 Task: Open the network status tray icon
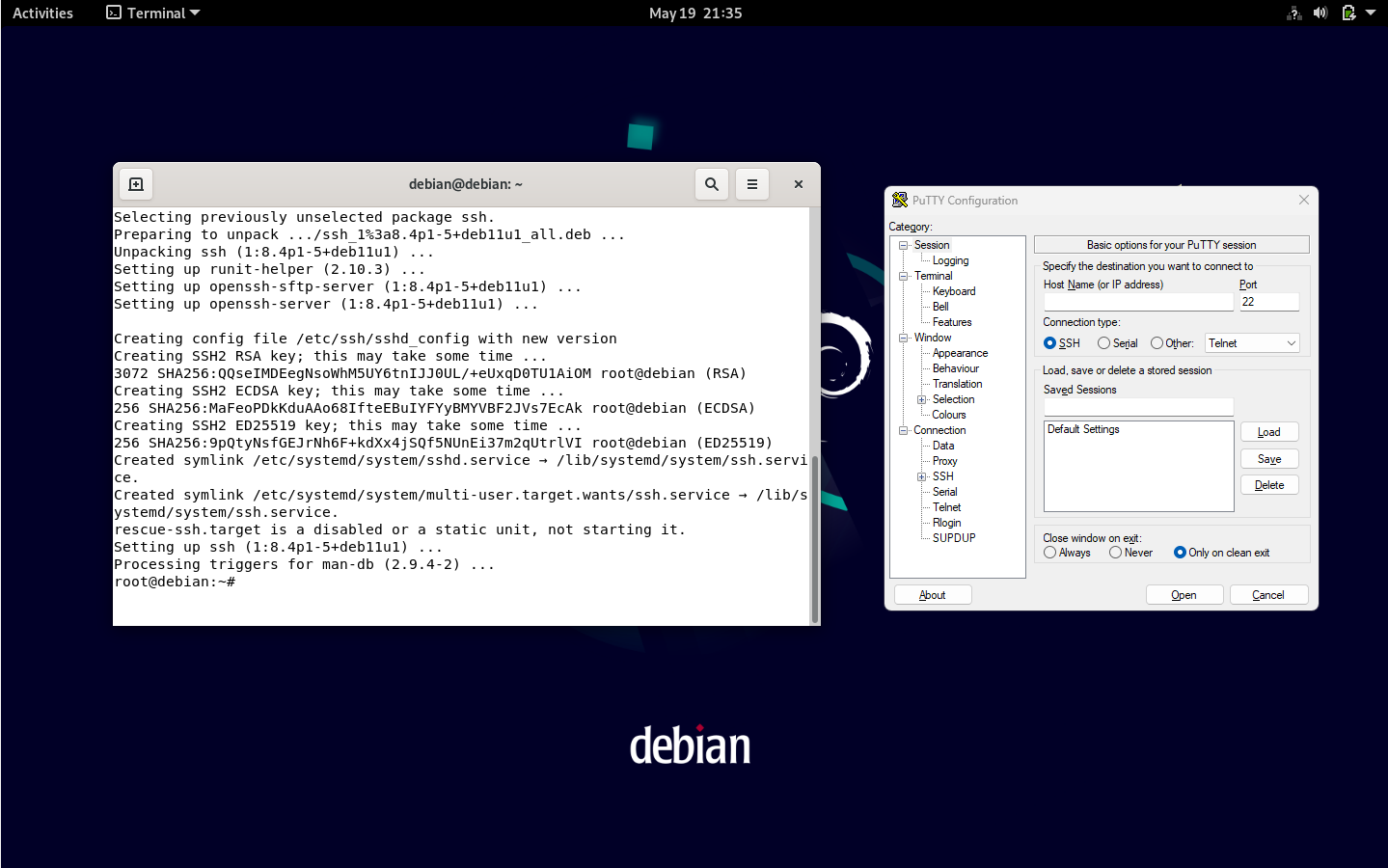1294,14
